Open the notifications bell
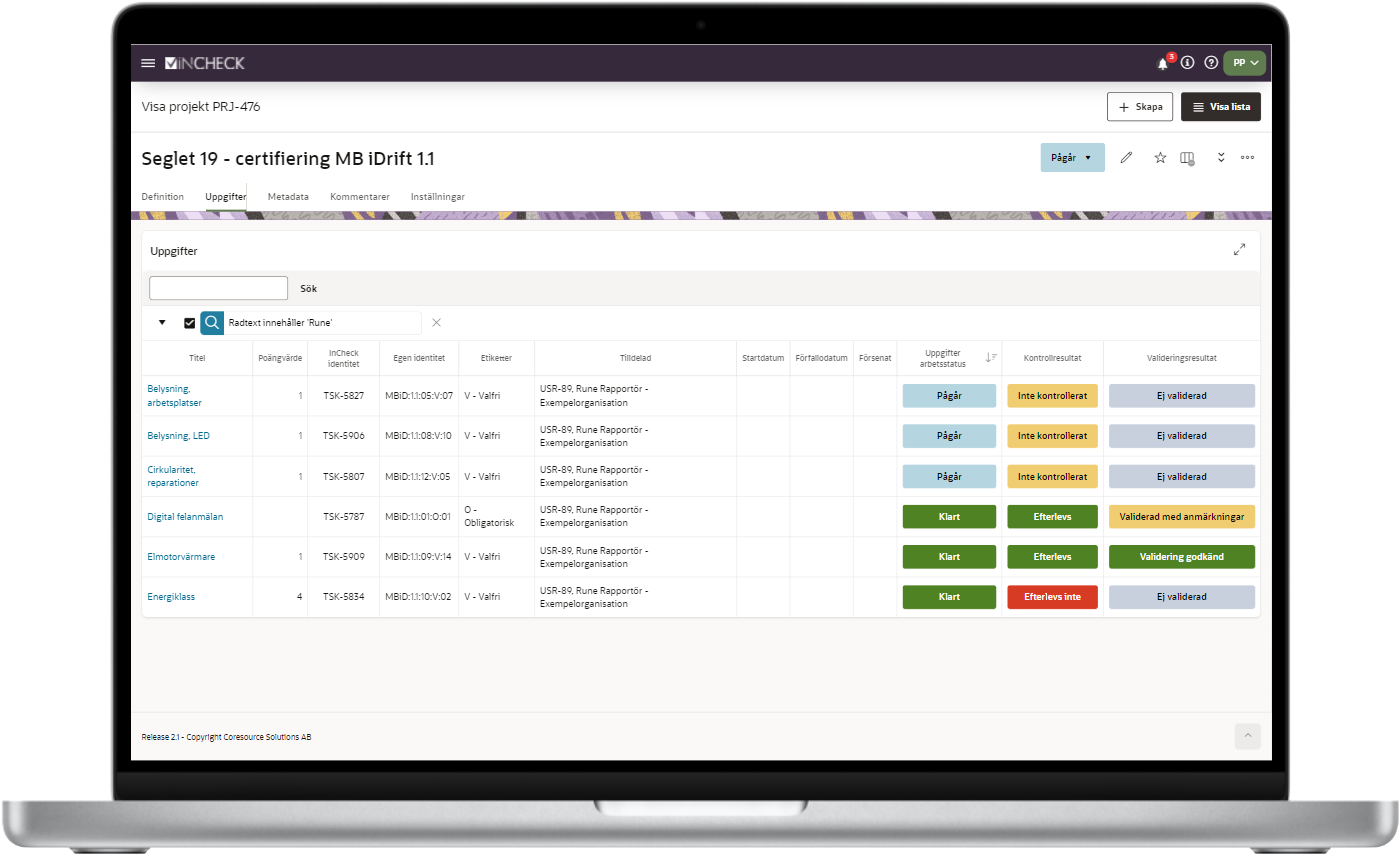The width and height of the screenshot is (1400, 856). pyautogui.click(x=1163, y=63)
